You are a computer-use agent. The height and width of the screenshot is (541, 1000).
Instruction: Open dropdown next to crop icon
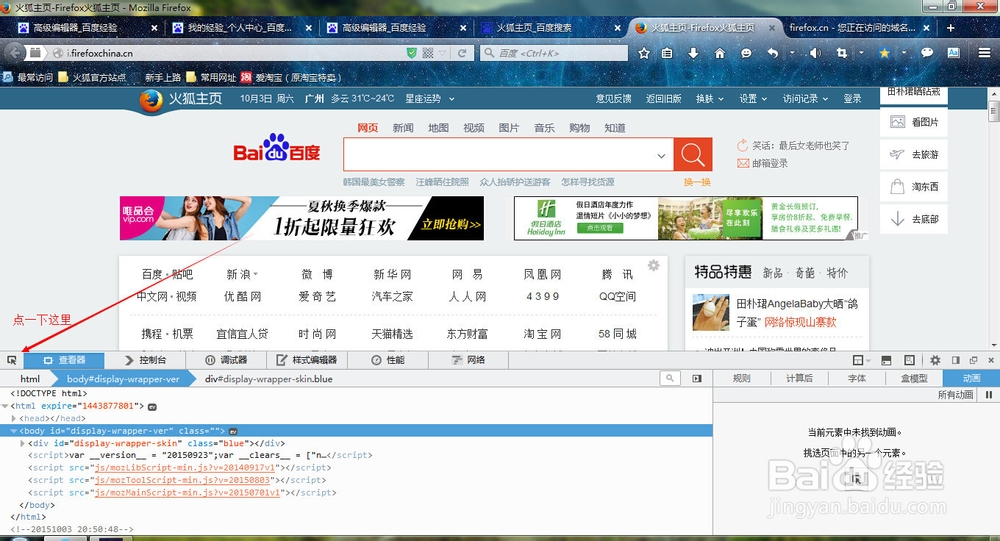[x=861, y=53]
